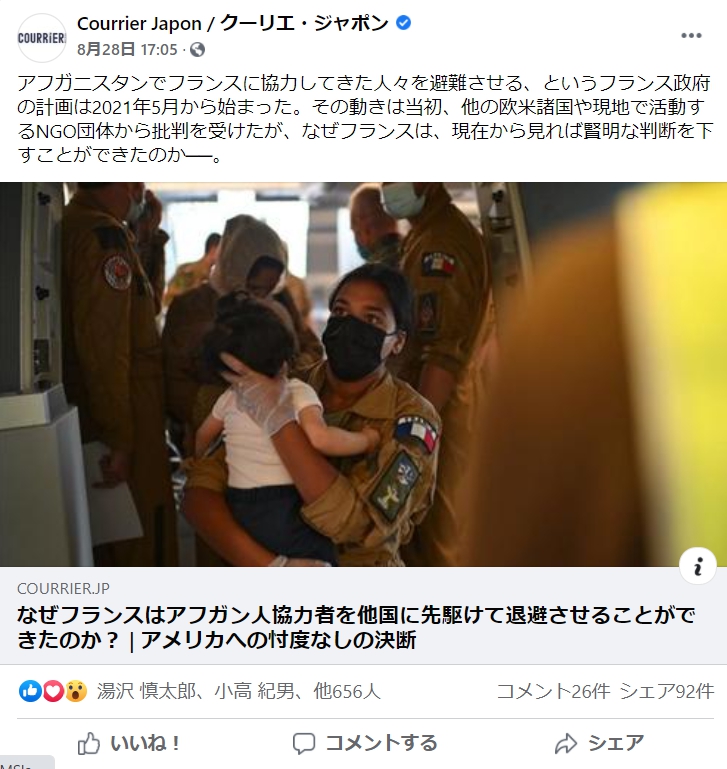Click the blue verified badge icon
The image size is (727, 769).
403,23
